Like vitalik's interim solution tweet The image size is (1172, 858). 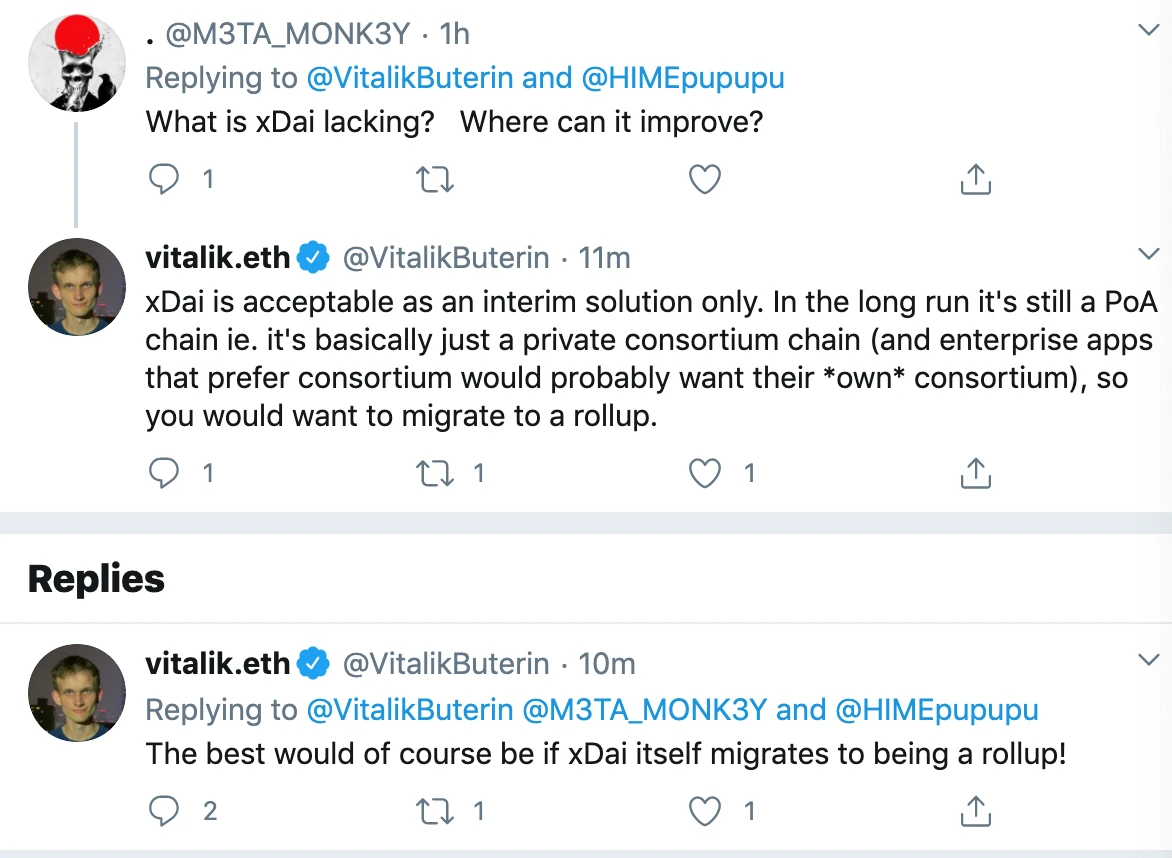704,473
